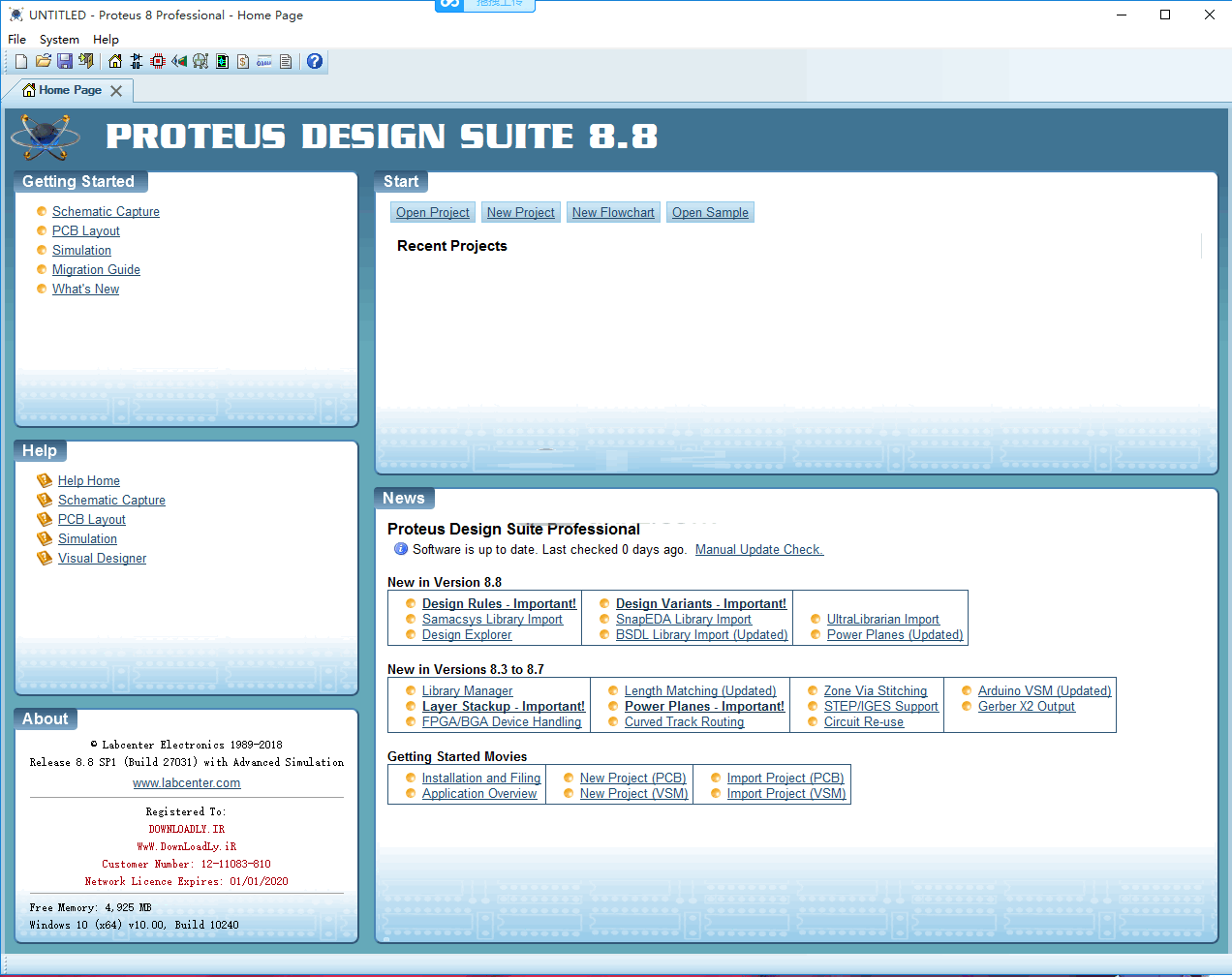Open PCB Layout via the red chip icon
Image resolution: width=1232 pixels, height=977 pixels.
coord(158,61)
